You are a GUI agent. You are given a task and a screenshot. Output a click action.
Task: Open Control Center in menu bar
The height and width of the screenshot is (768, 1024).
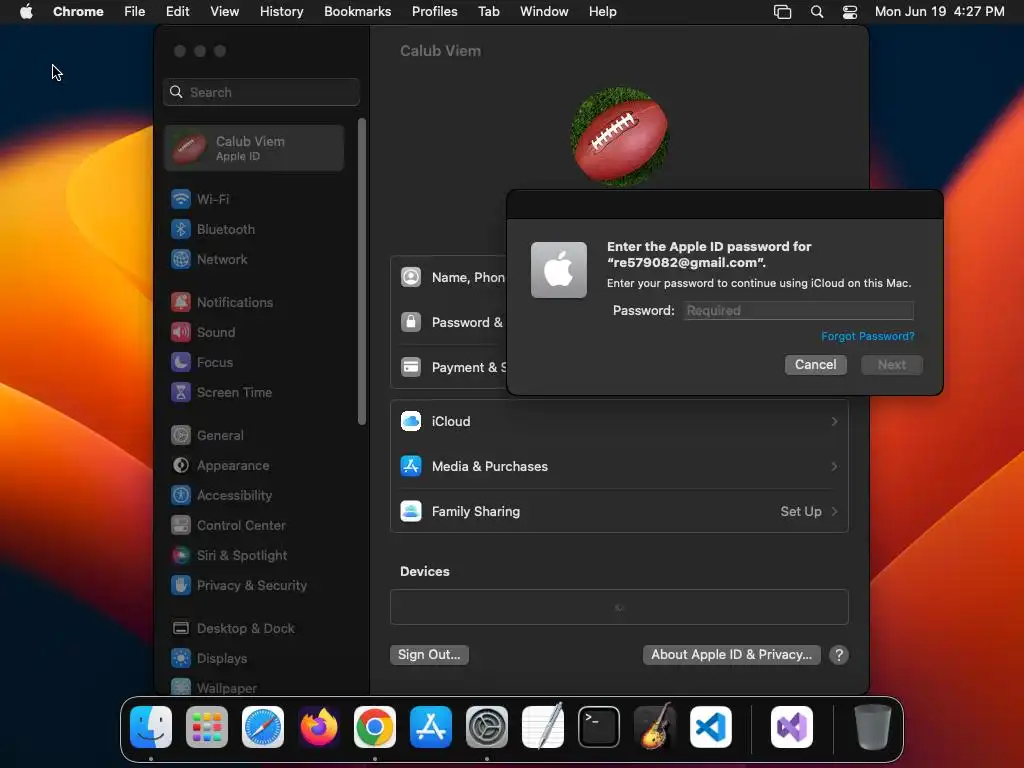pyautogui.click(x=850, y=12)
